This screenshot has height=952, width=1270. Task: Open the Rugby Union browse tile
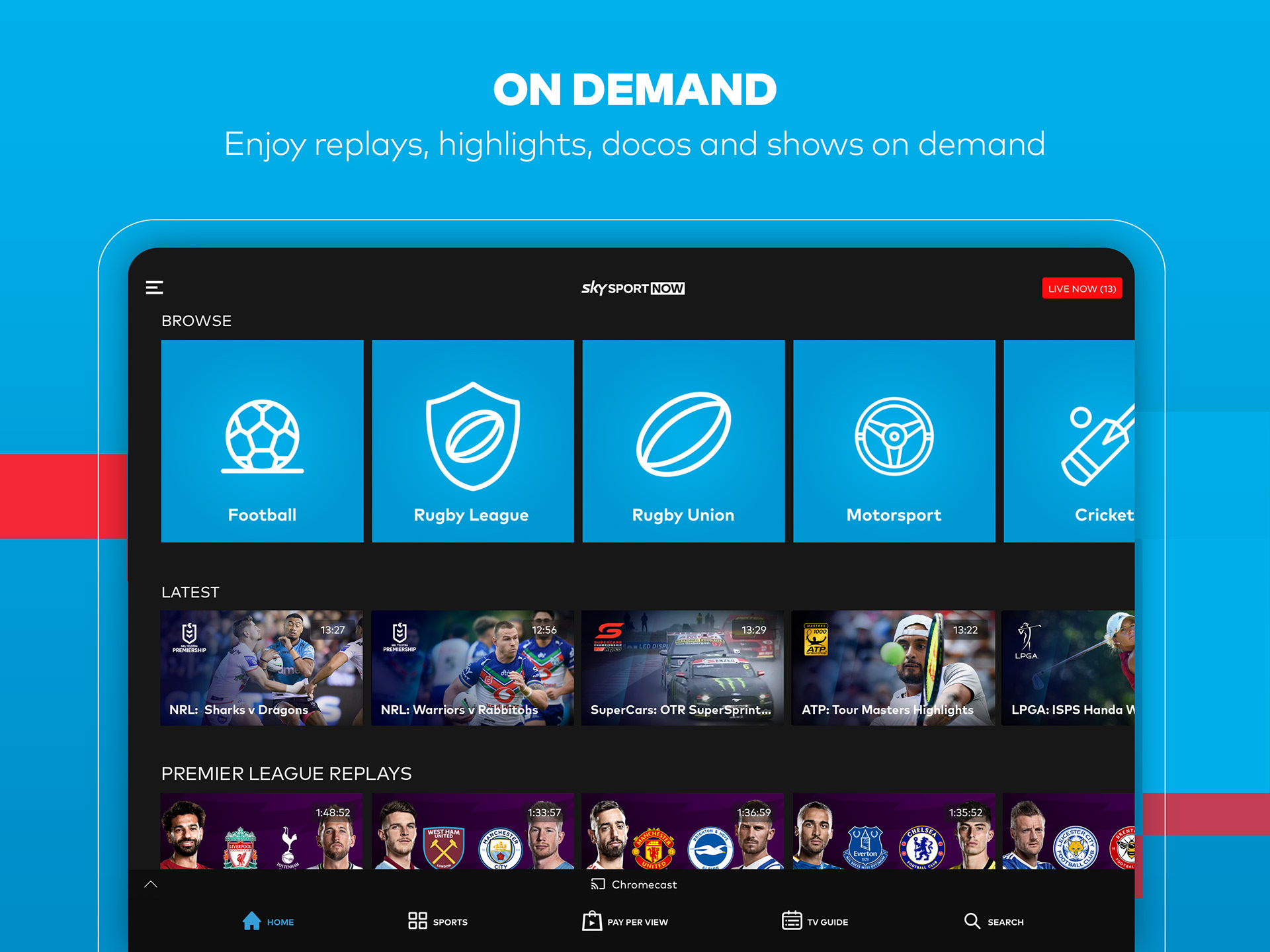[x=683, y=441]
